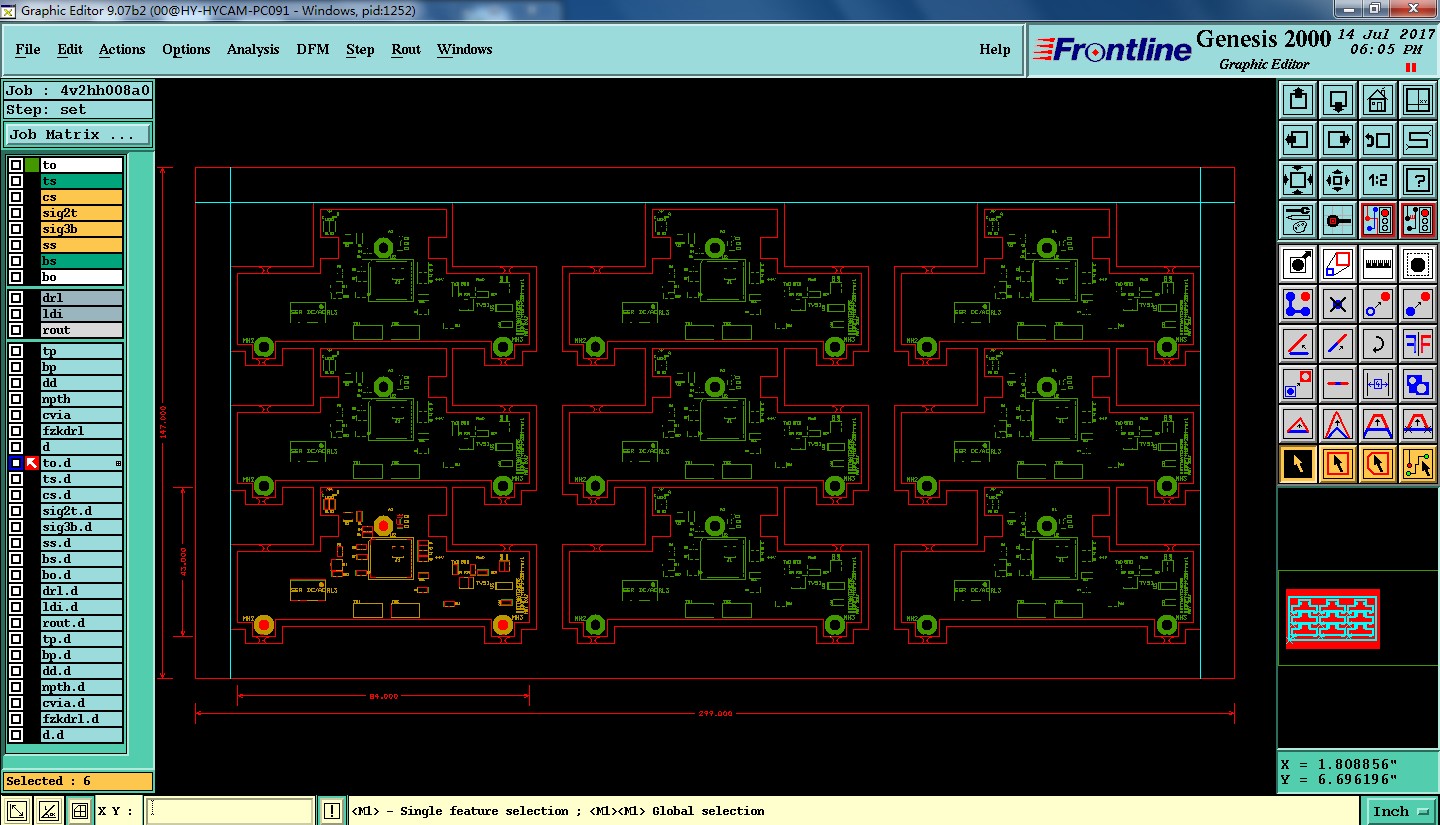Click the question mark help icon
Screen dimensions: 1440x825
click(x=1418, y=180)
